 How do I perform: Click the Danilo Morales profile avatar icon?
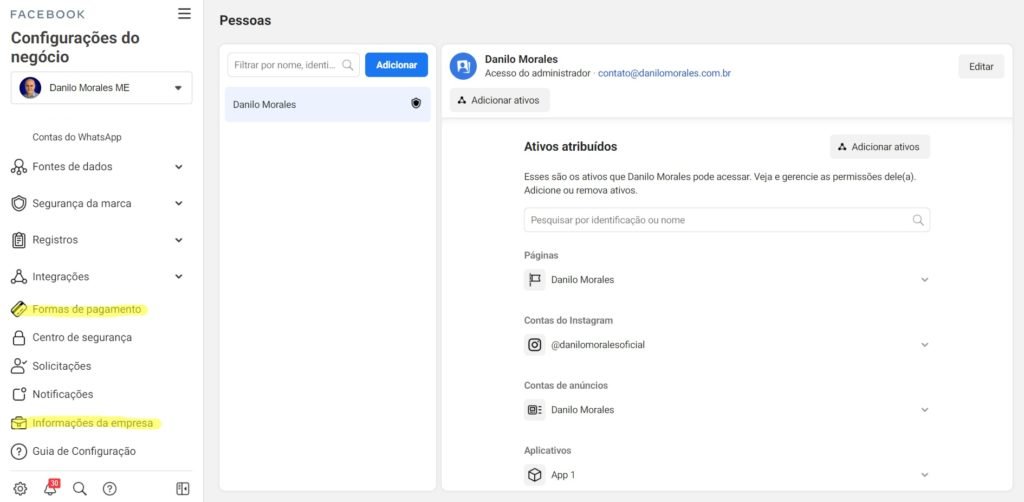pos(463,67)
